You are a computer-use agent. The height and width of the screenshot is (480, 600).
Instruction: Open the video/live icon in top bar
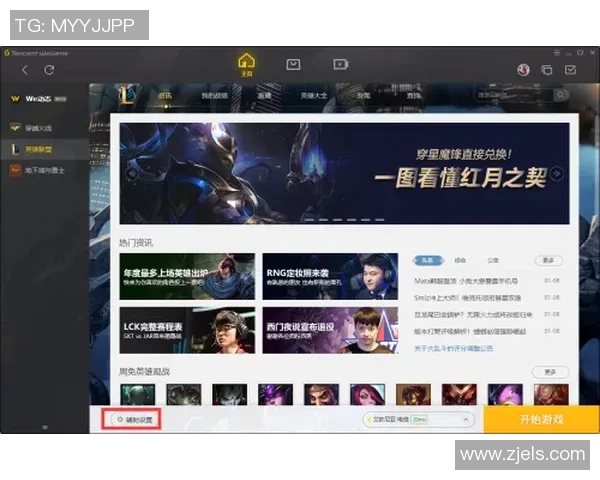pyautogui.click(x=340, y=64)
